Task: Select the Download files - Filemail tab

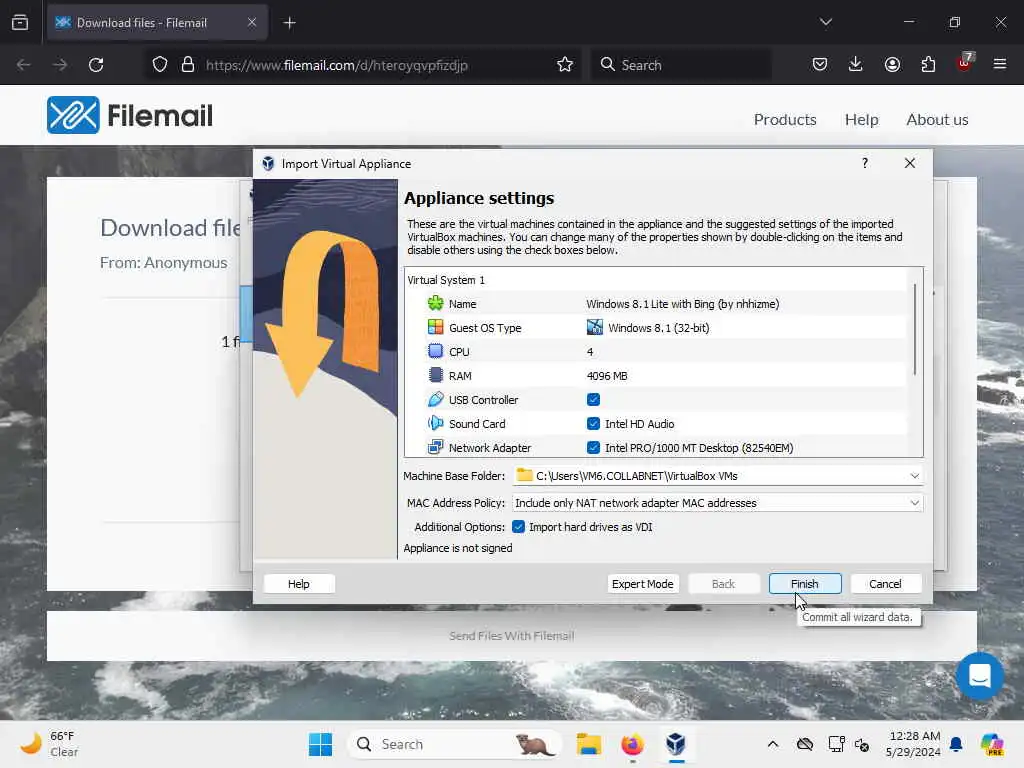Action: click(x=157, y=22)
